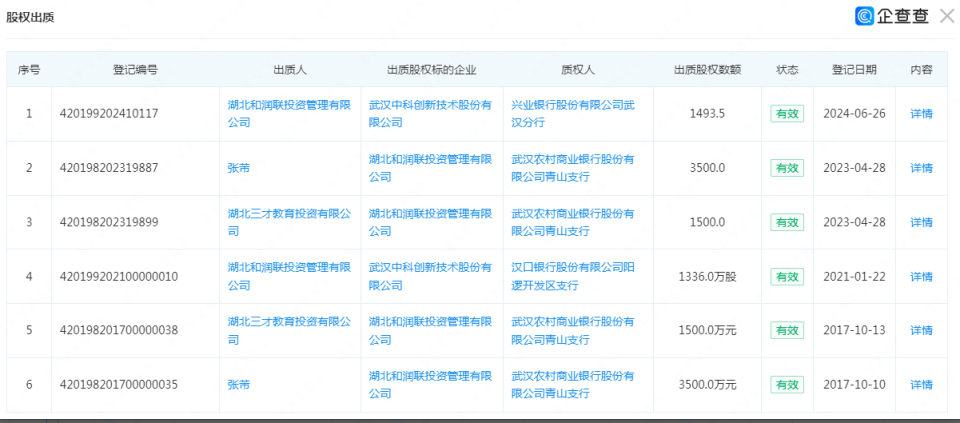This screenshot has height=423, width=960.
Task: Select registration number 420198202319887
Action: point(109,168)
